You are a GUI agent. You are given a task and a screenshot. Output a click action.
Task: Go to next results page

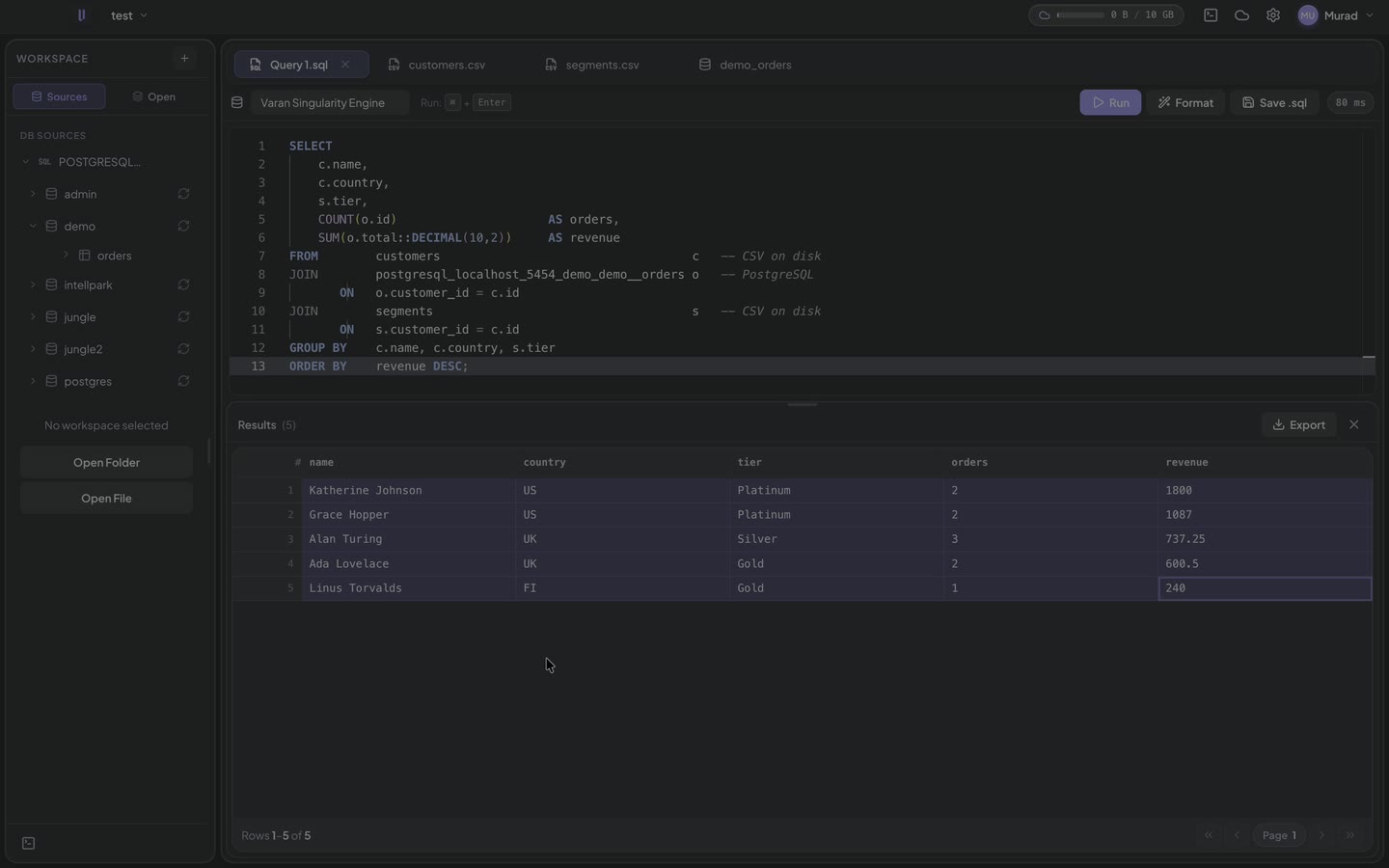[1322, 836]
